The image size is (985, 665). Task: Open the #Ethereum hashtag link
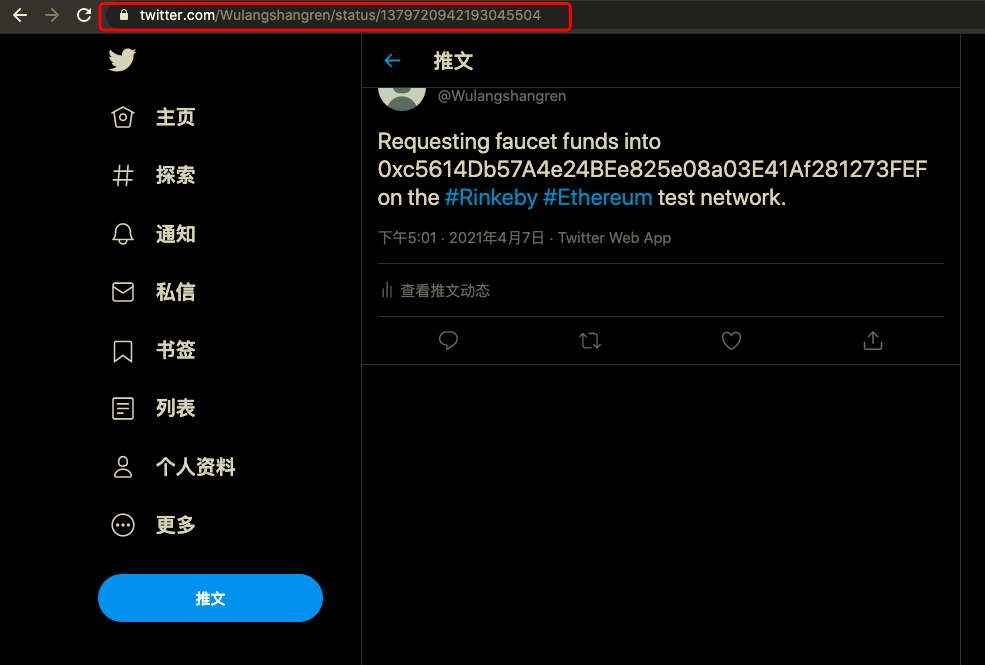point(597,198)
